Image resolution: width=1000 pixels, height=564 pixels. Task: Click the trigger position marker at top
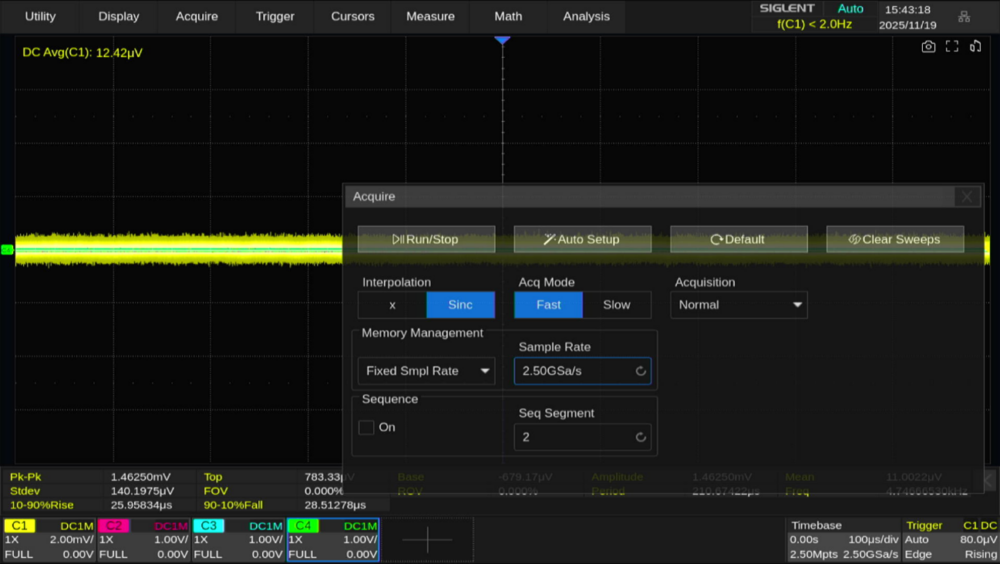point(502,39)
